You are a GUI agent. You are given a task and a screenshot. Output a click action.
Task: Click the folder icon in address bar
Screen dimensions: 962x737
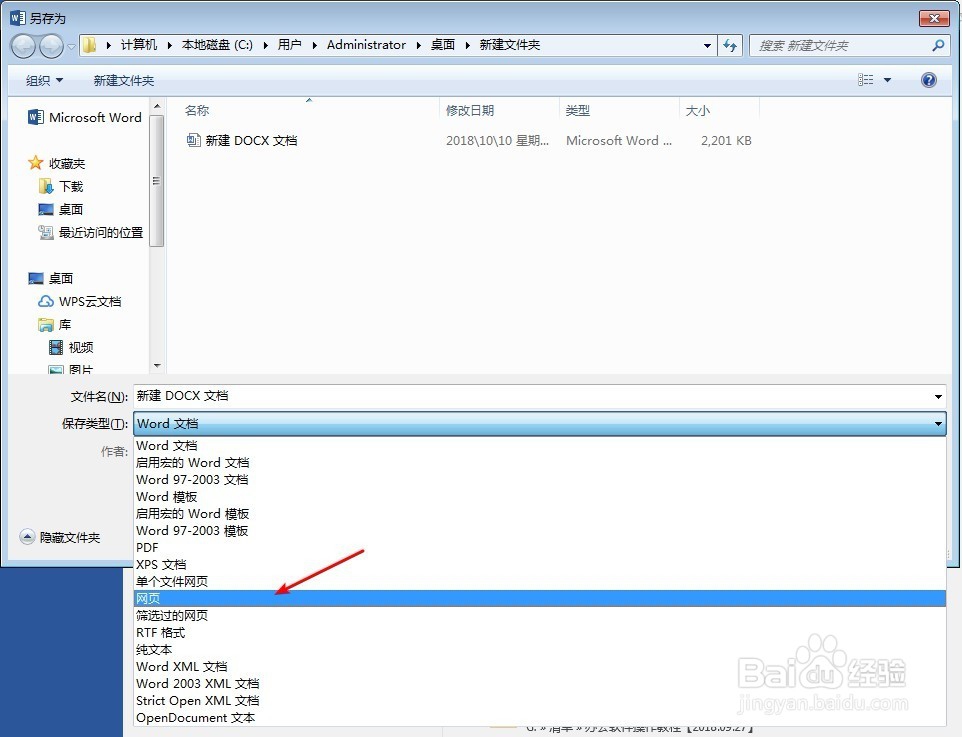[90, 45]
